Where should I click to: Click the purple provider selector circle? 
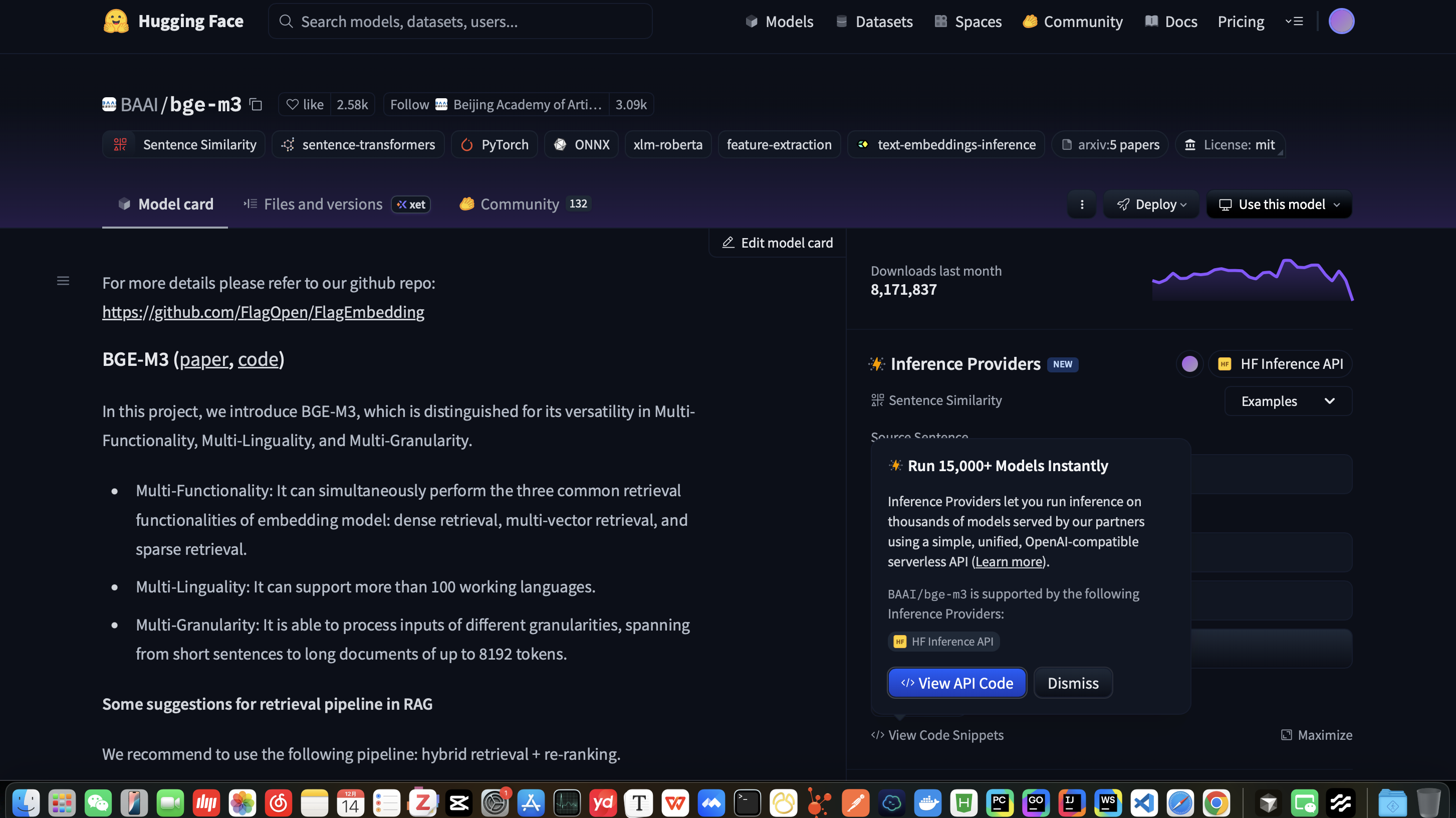click(x=1189, y=364)
